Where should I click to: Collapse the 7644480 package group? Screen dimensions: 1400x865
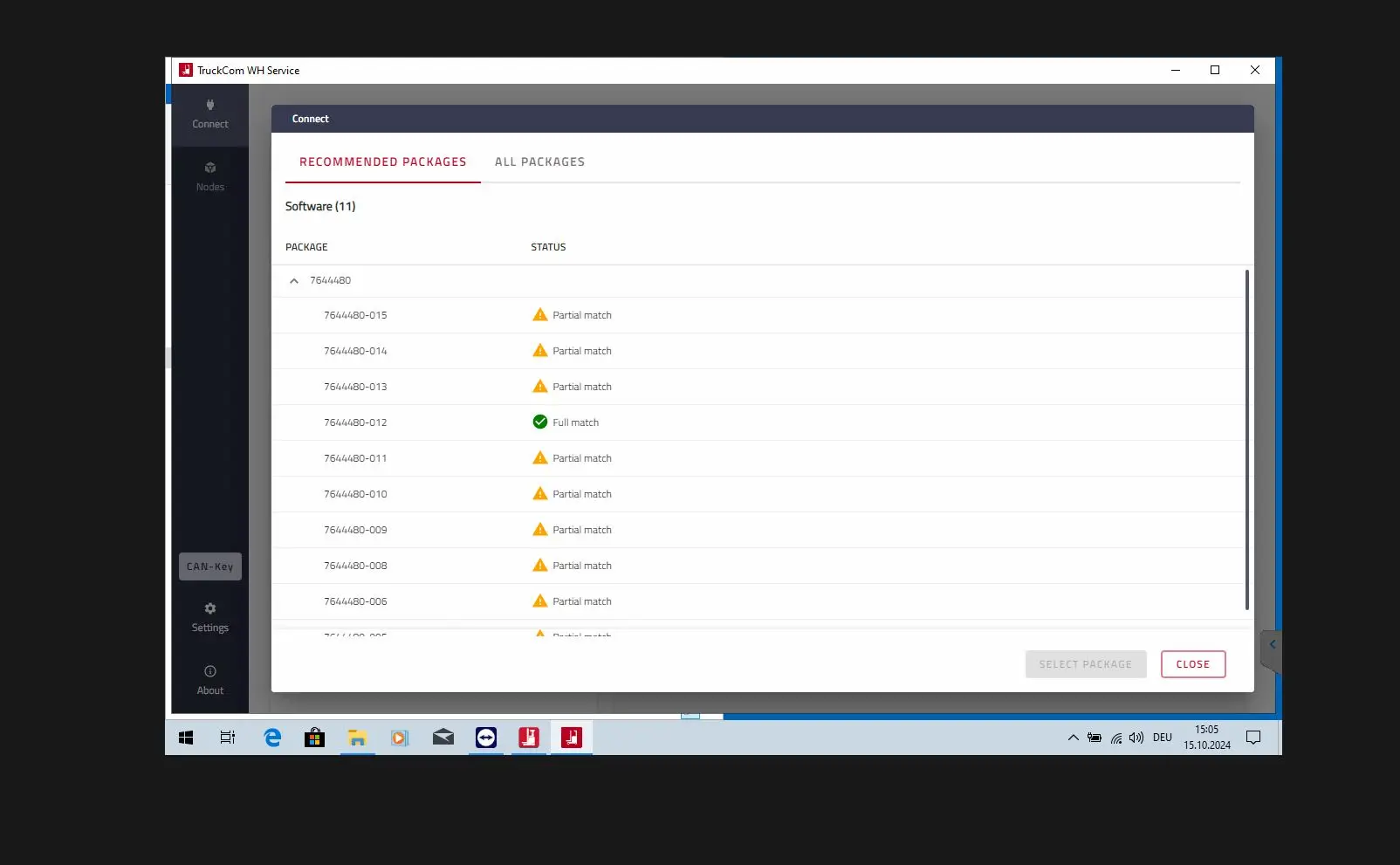(x=294, y=281)
